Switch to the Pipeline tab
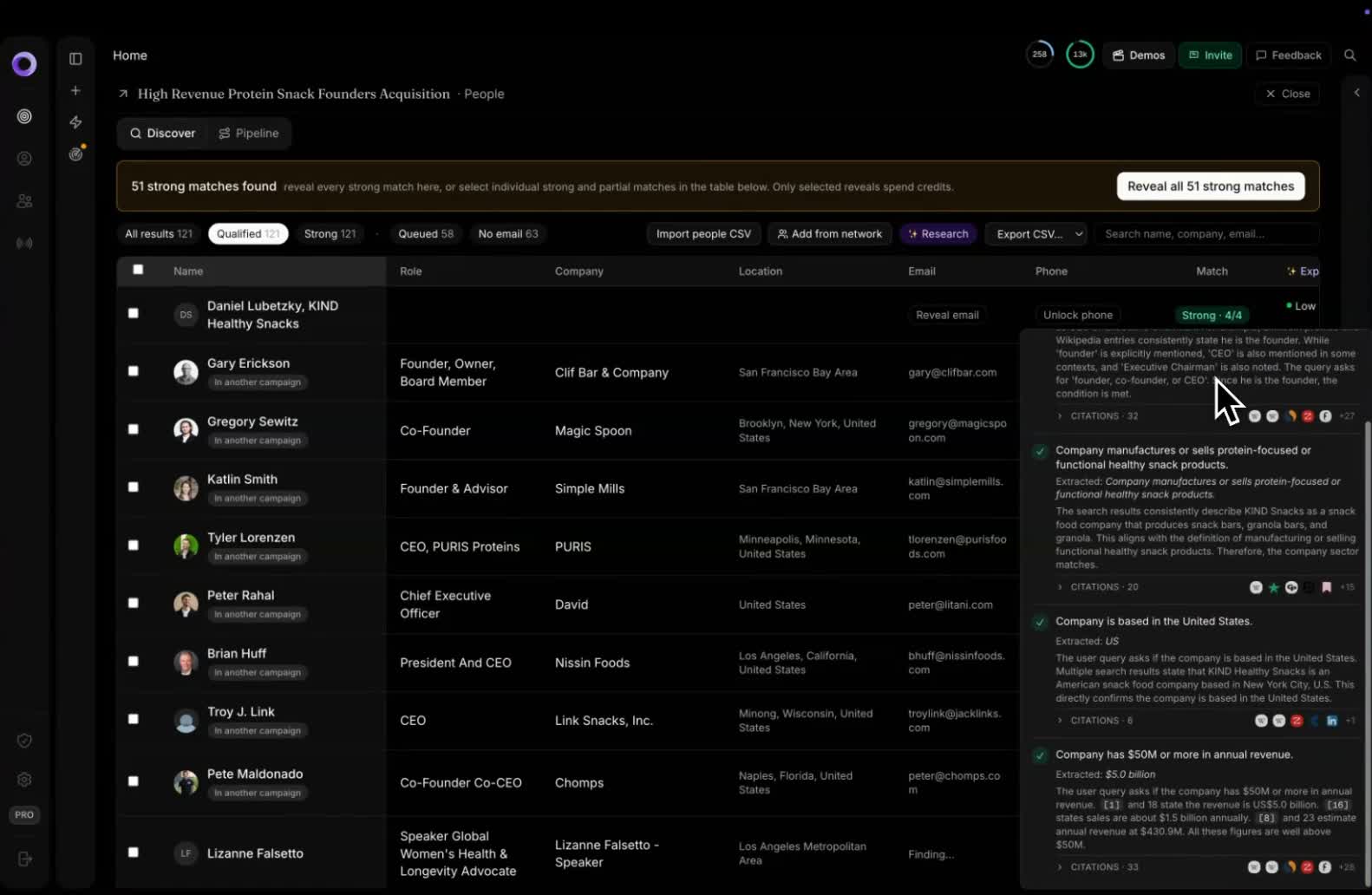Screen dimensions: 1372x895 249,134
